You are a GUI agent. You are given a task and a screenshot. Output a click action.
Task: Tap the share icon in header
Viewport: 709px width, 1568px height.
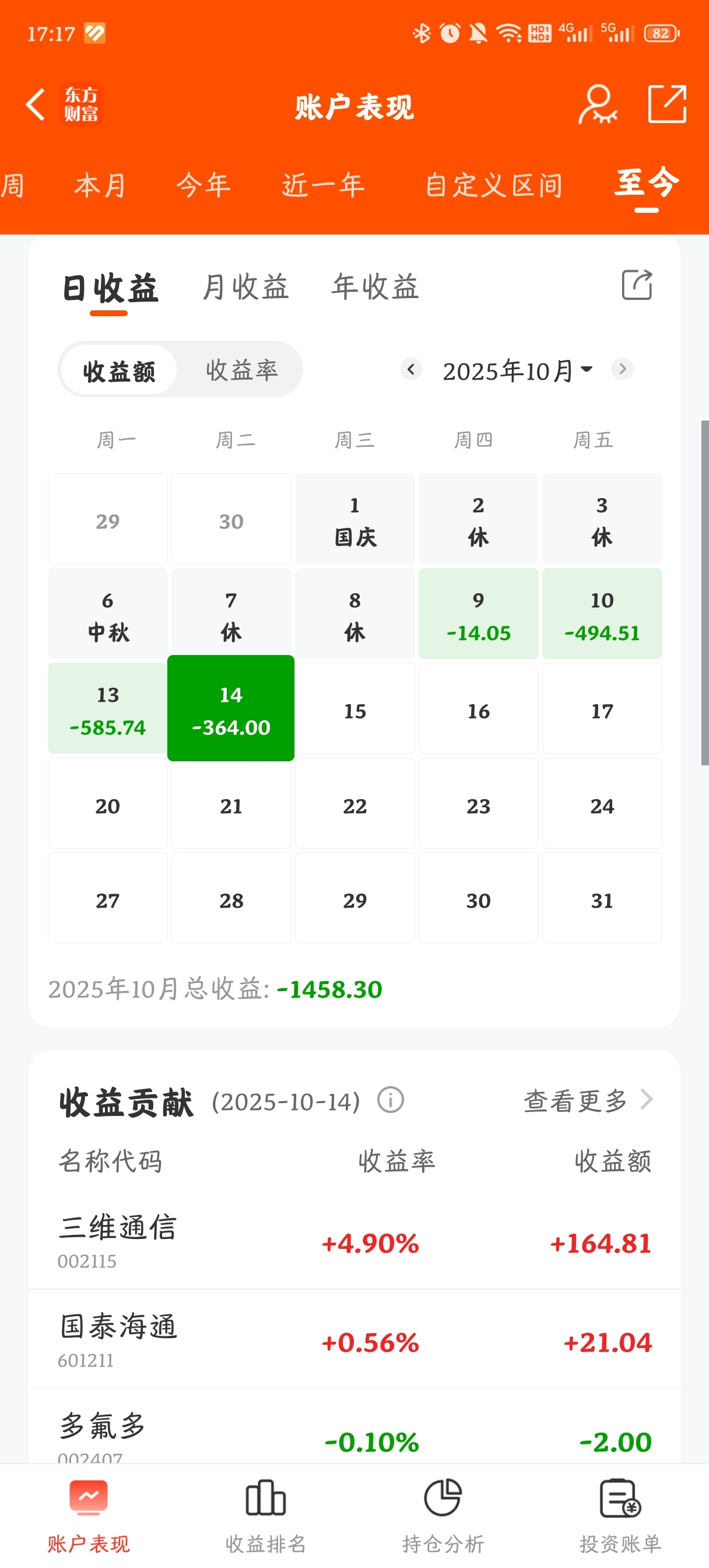(667, 104)
